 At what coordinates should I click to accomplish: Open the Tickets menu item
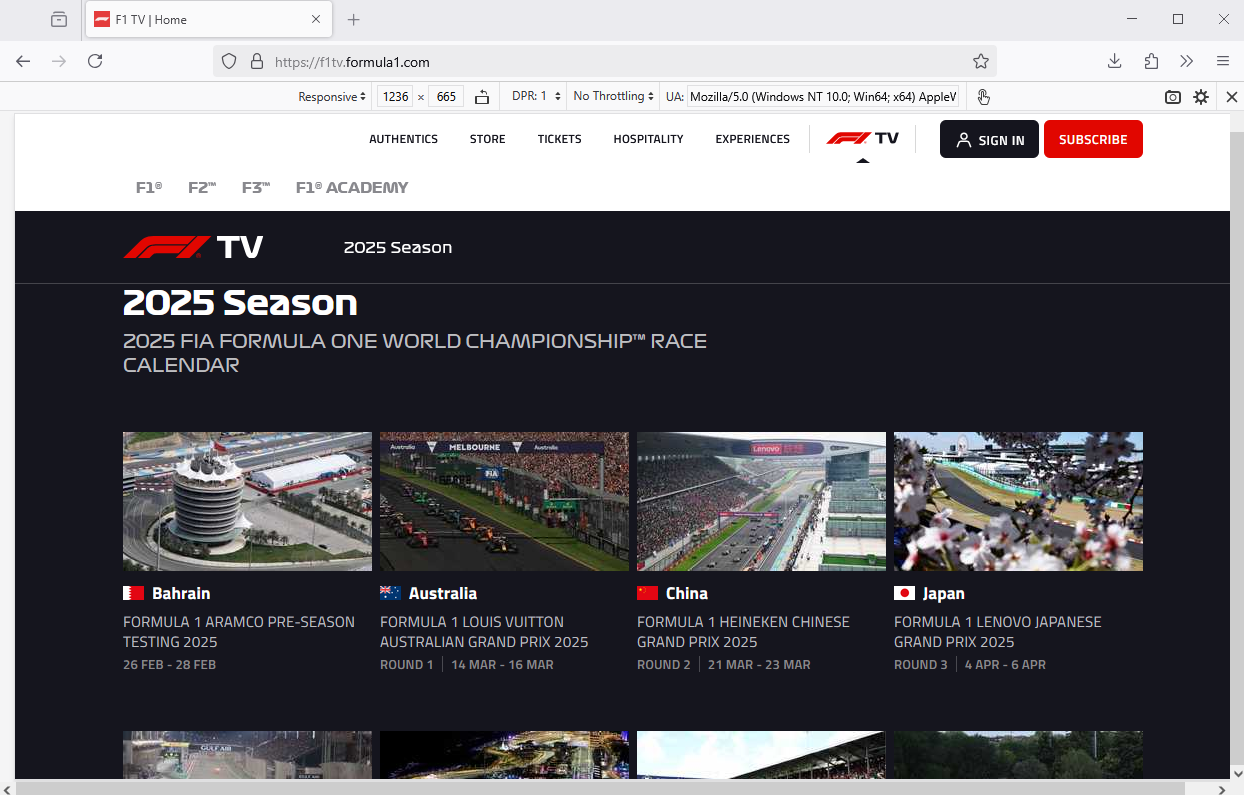559,139
